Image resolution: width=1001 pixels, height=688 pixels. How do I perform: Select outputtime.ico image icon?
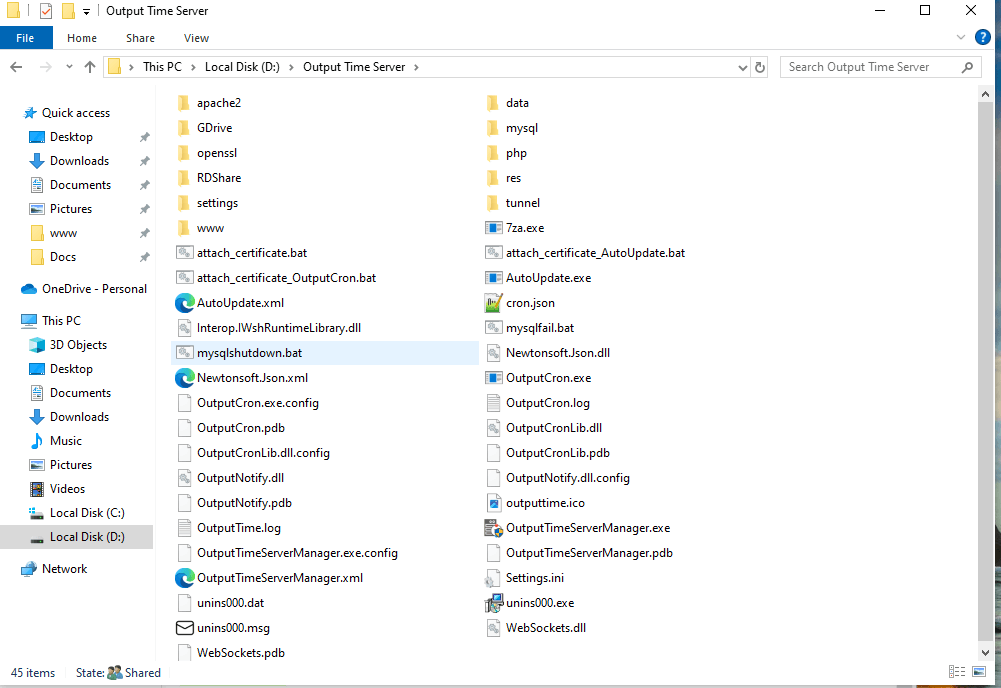[x=493, y=503]
